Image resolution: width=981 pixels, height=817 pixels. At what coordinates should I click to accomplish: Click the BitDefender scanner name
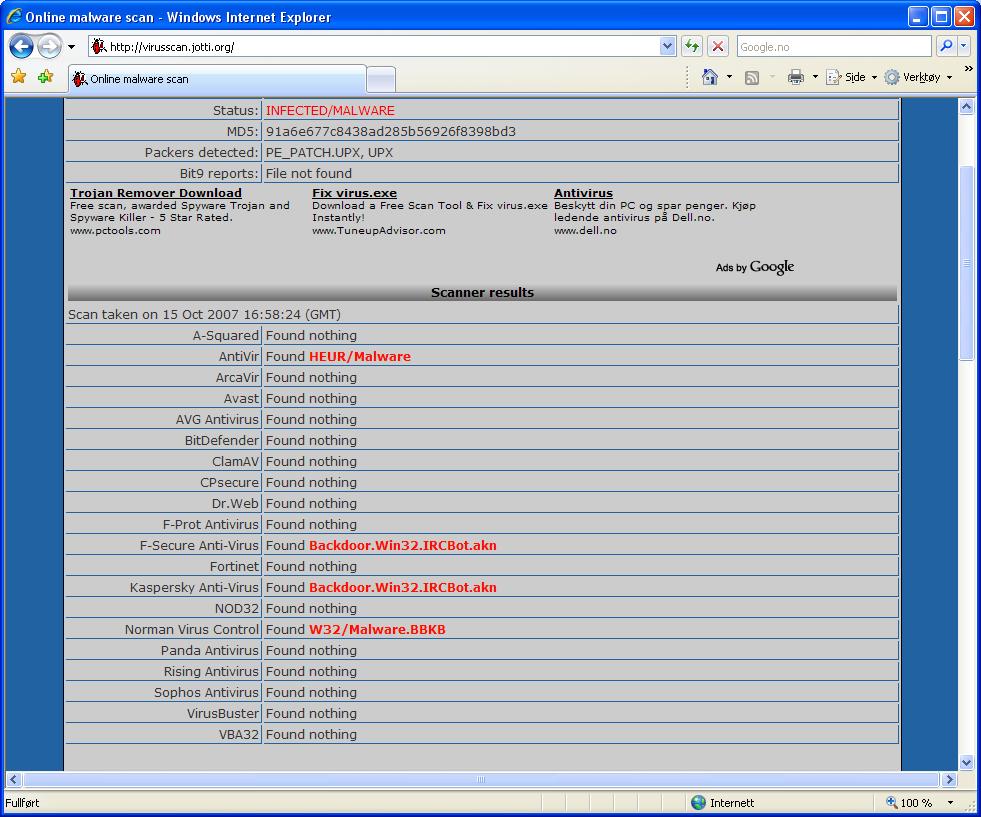coord(221,440)
